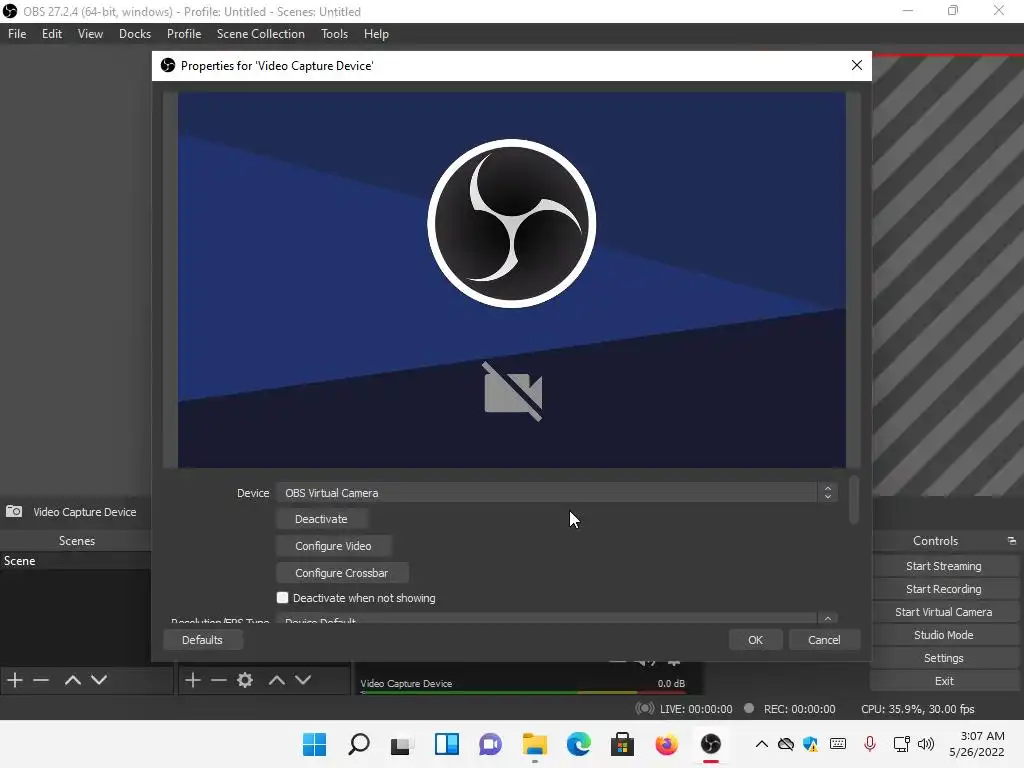Remove the selected scene with minus icon
The height and width of the screenshot is (768, 1024).
41,680
